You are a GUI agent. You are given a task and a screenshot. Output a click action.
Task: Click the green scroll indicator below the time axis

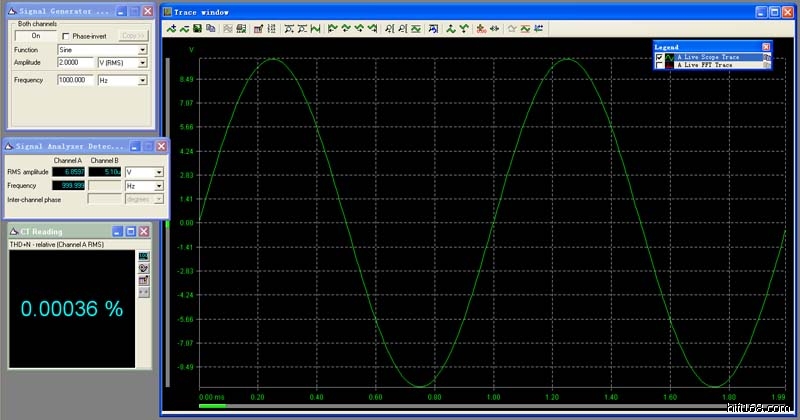[x=213, y=407]
